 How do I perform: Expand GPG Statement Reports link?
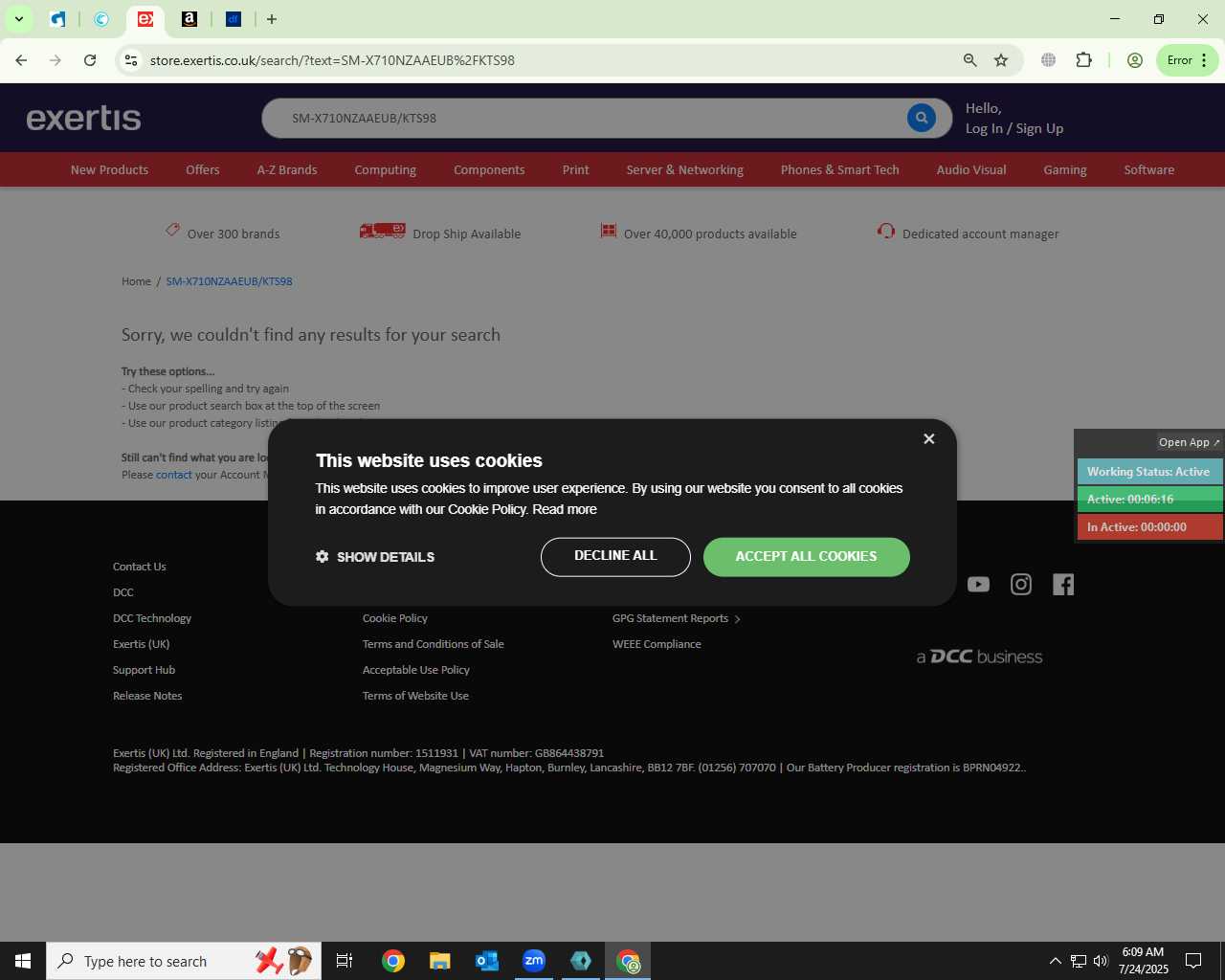click(677, 618)
